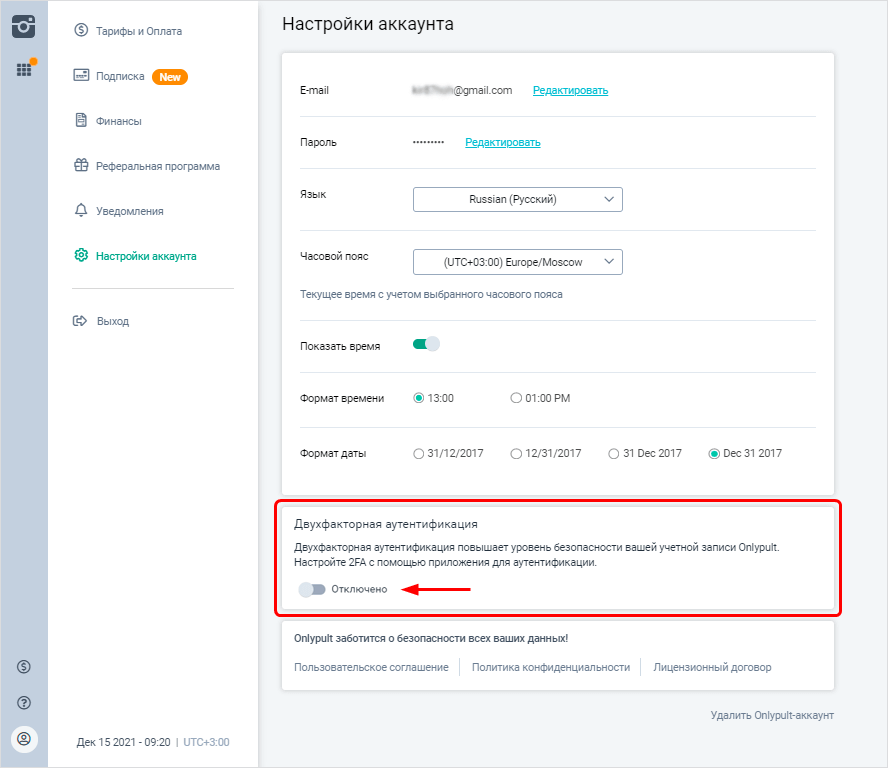Open the apps grid icon in left rail

click(x=24, y=70)
